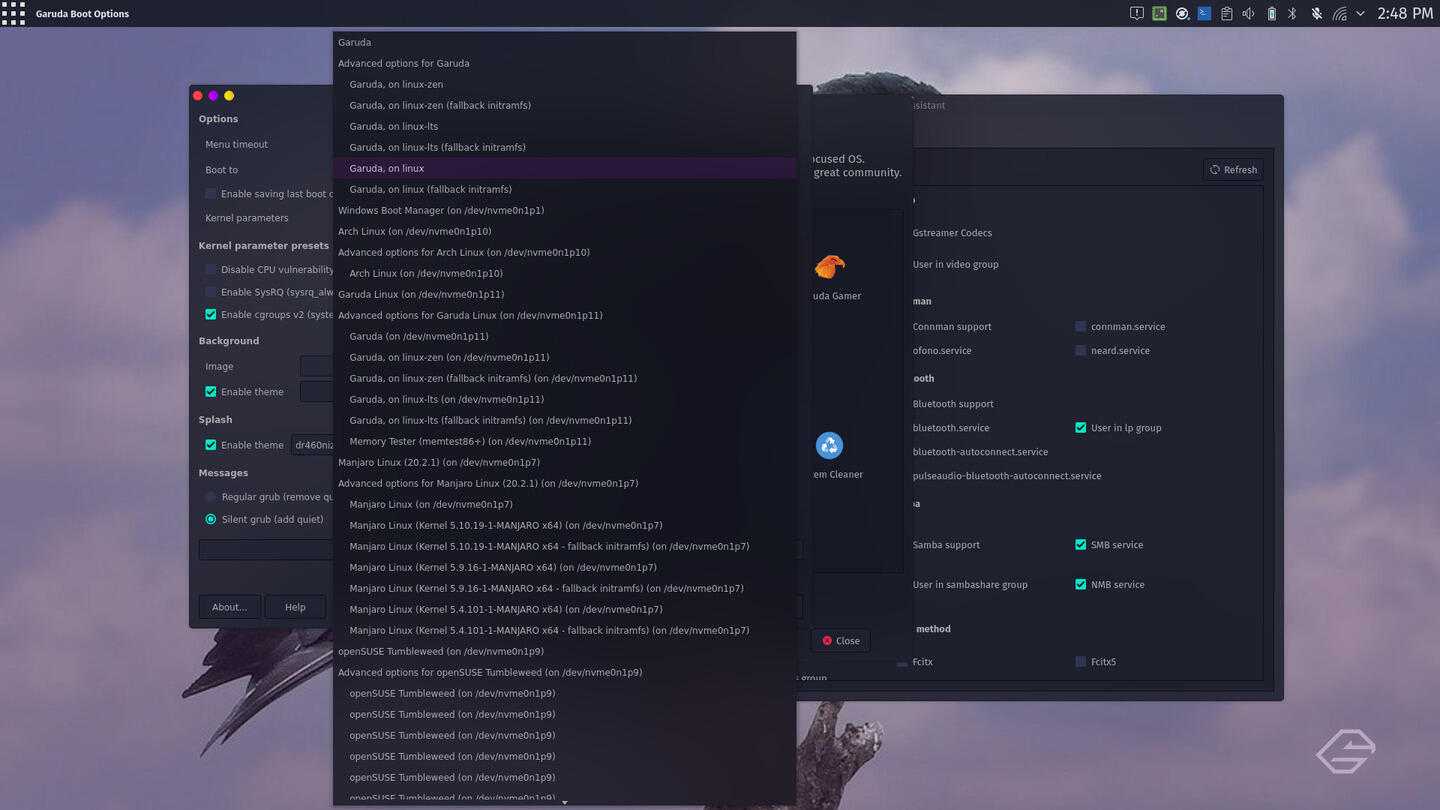This screenshot has height=810, width=1440.
Task: Select top 'Garuda' boot entry
Action: (565, 42)
